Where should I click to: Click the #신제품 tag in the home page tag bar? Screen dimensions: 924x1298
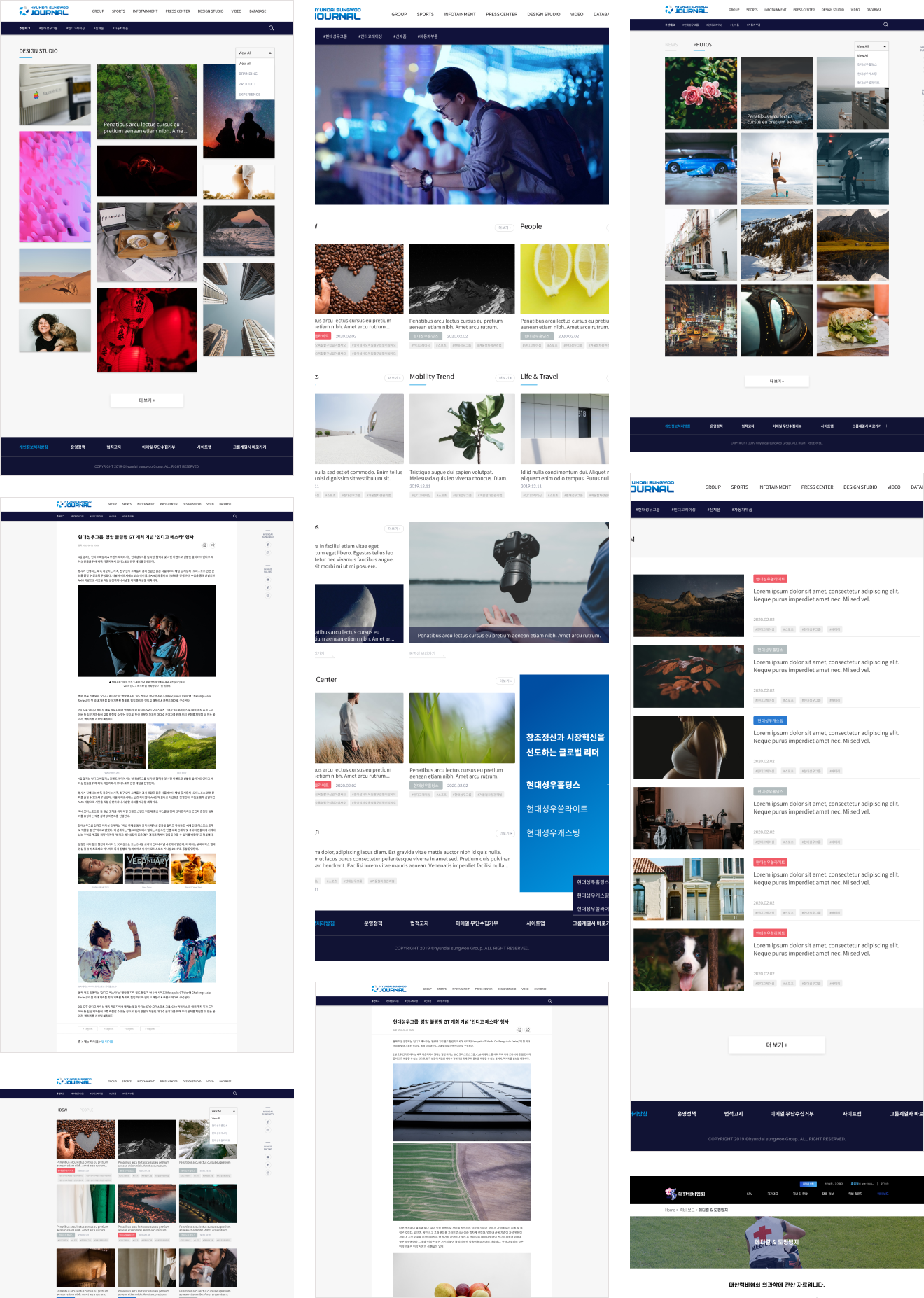point(400,36)
